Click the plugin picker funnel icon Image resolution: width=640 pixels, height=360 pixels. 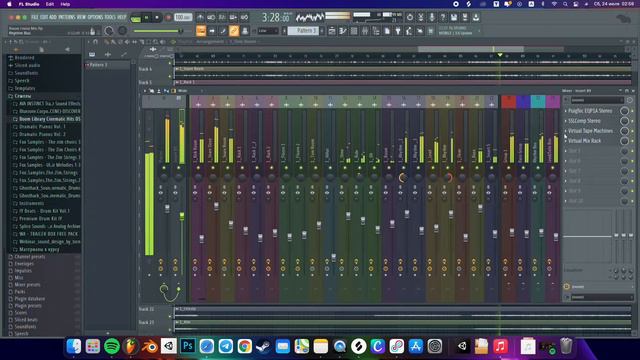pos(398,31)
